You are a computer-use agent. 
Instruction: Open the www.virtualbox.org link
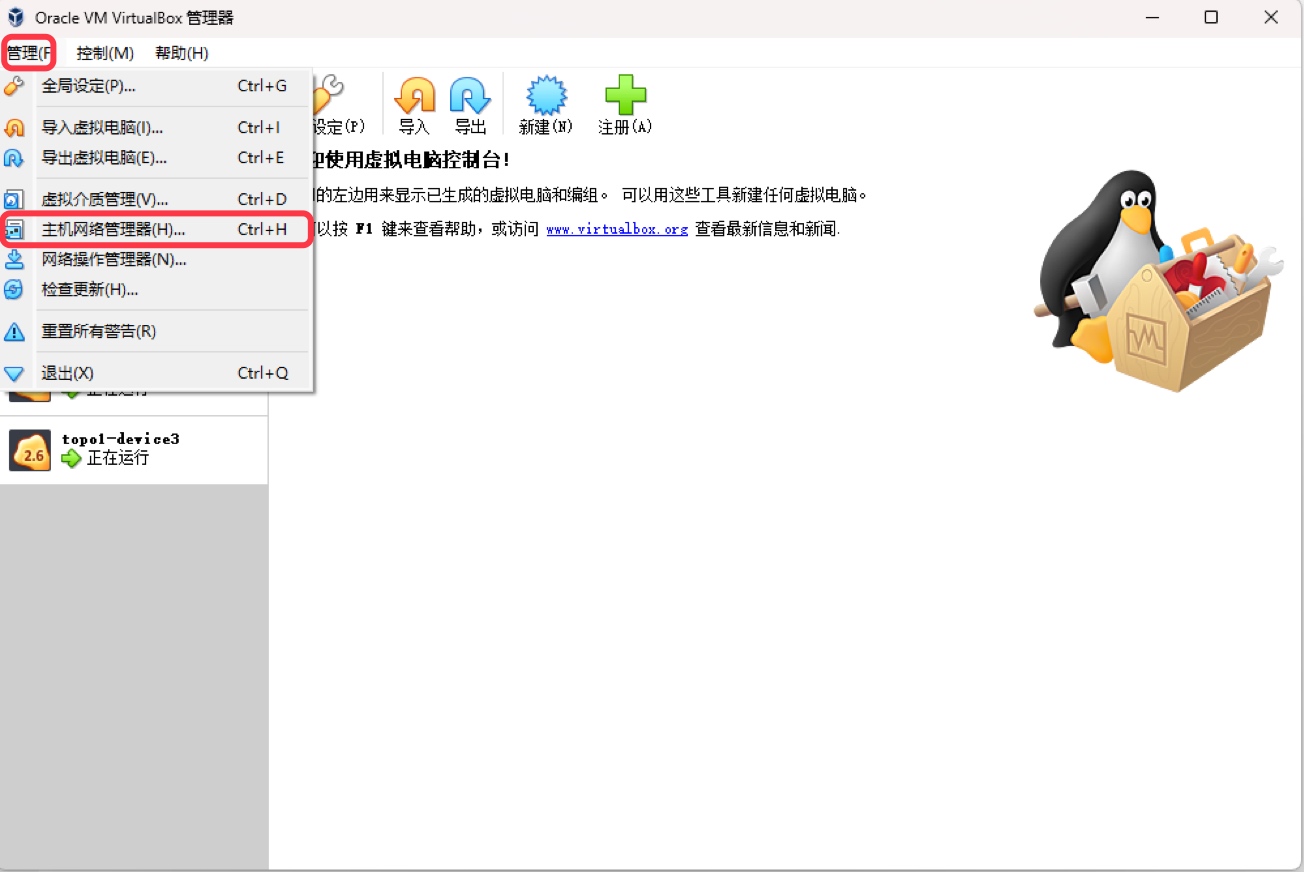[617, 229]
